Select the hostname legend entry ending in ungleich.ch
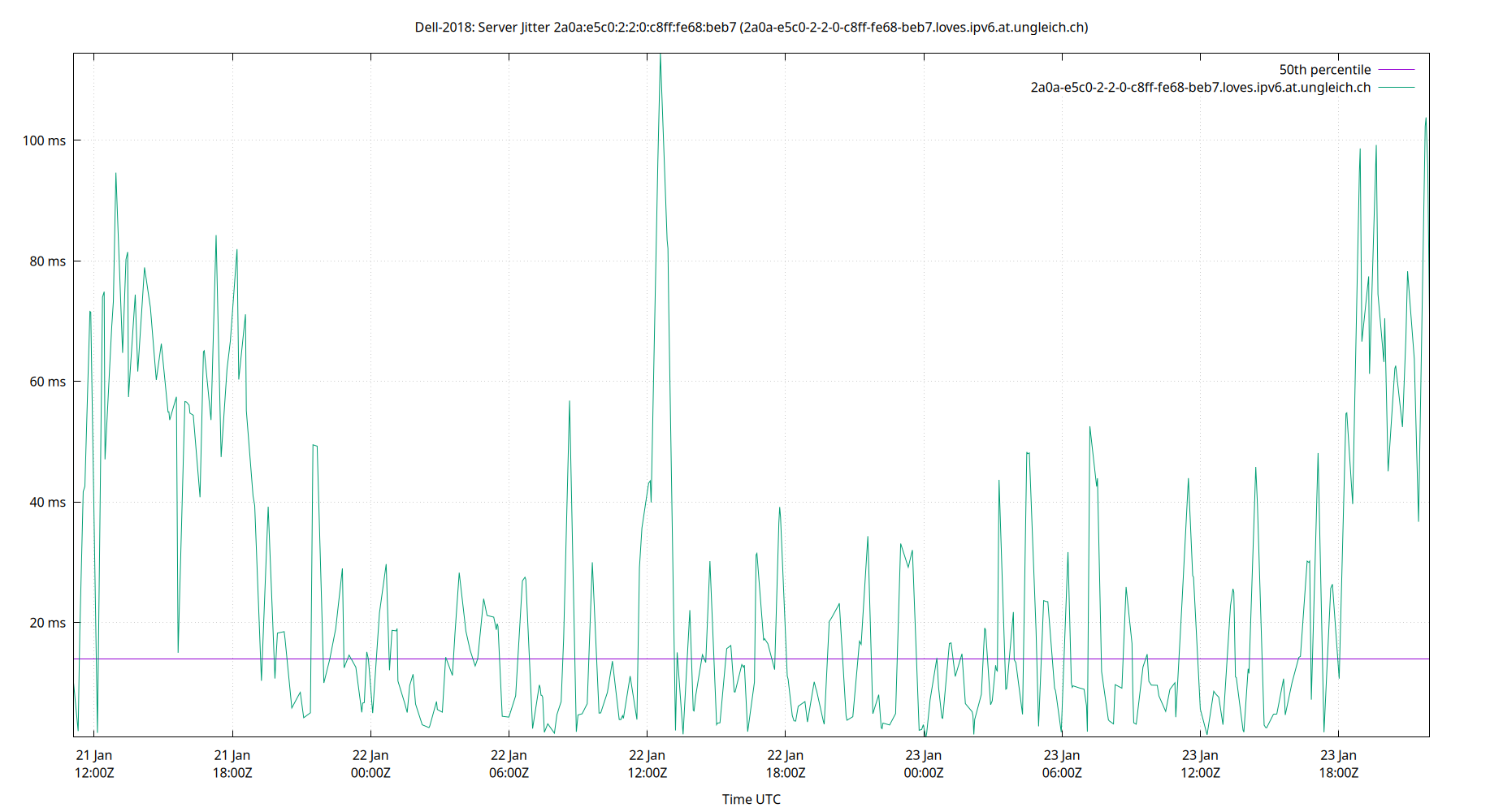This screenshot has width=1503, height=812. point(1200,88)
